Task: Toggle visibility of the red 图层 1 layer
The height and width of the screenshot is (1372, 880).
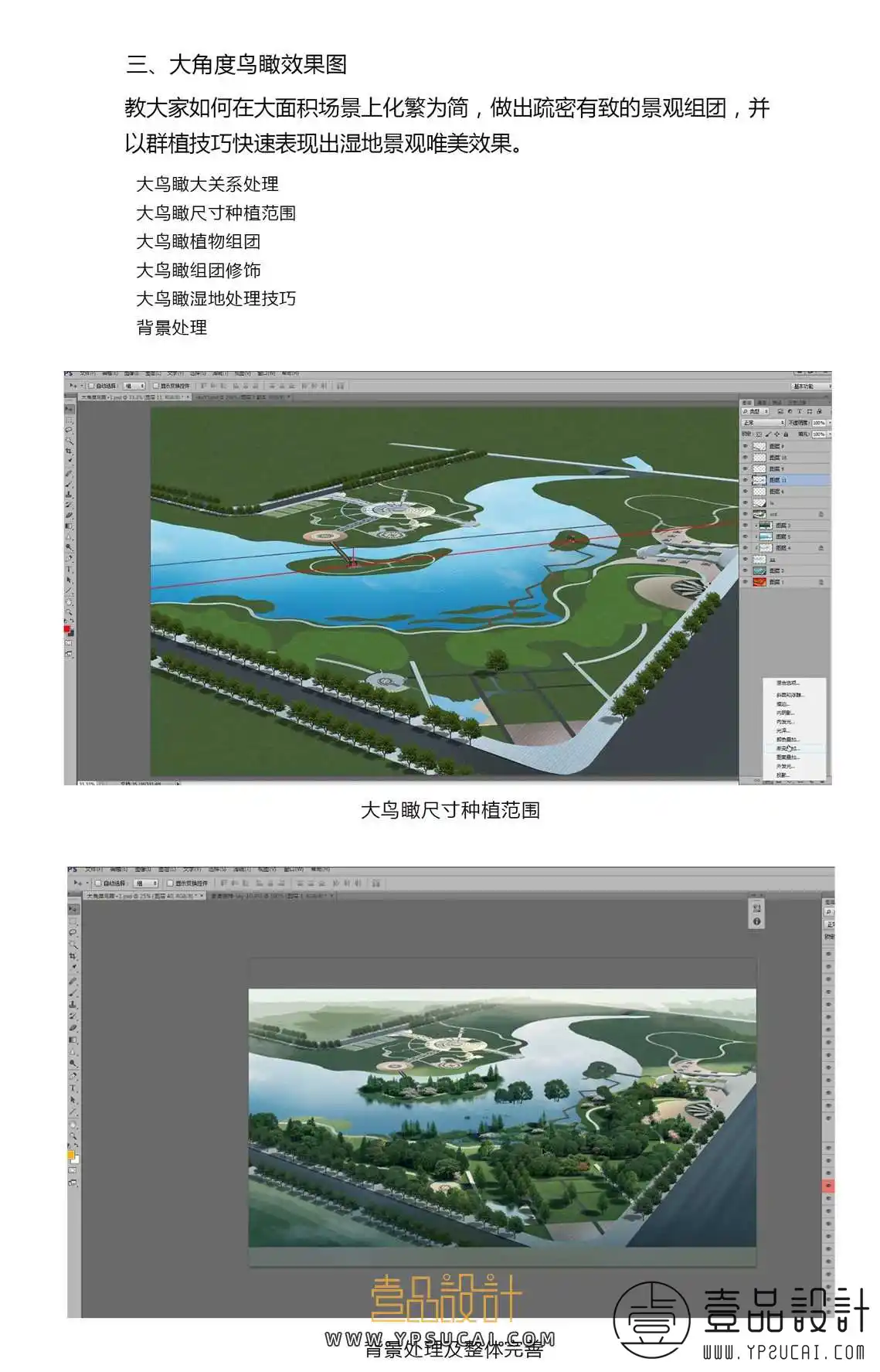Action: tap(745, 581)
